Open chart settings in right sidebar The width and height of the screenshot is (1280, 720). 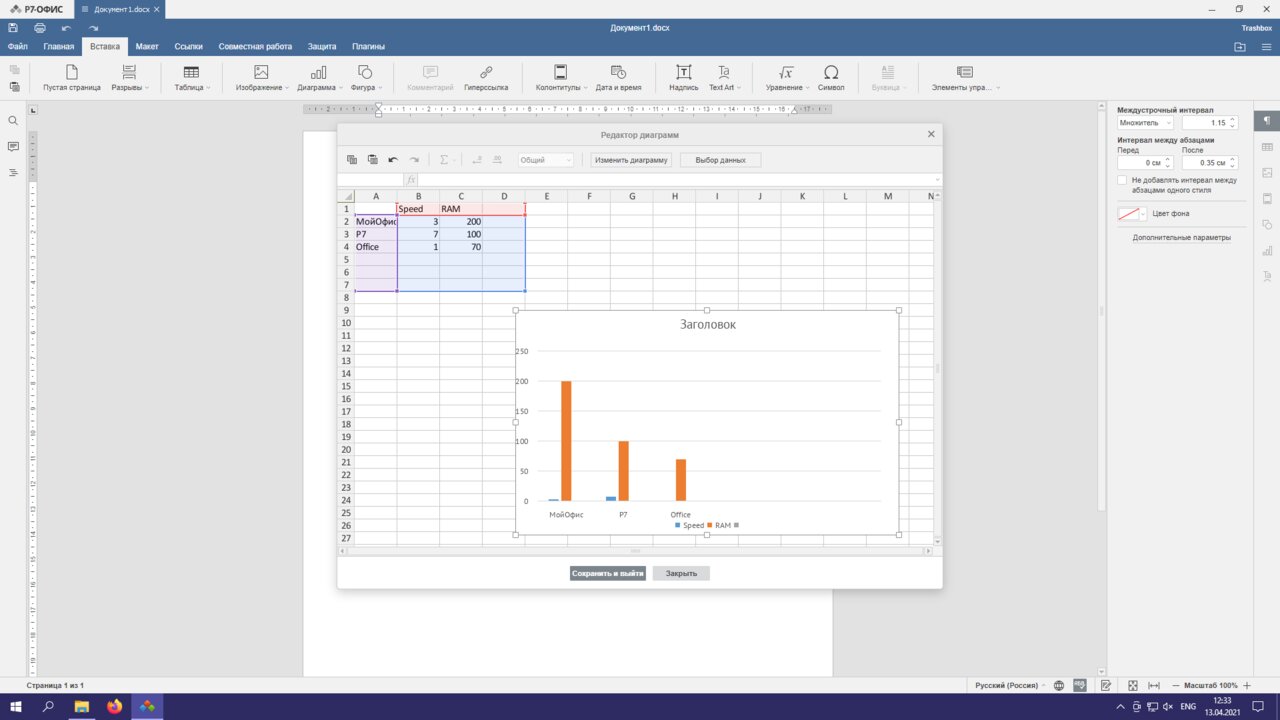click(1267, 250)
